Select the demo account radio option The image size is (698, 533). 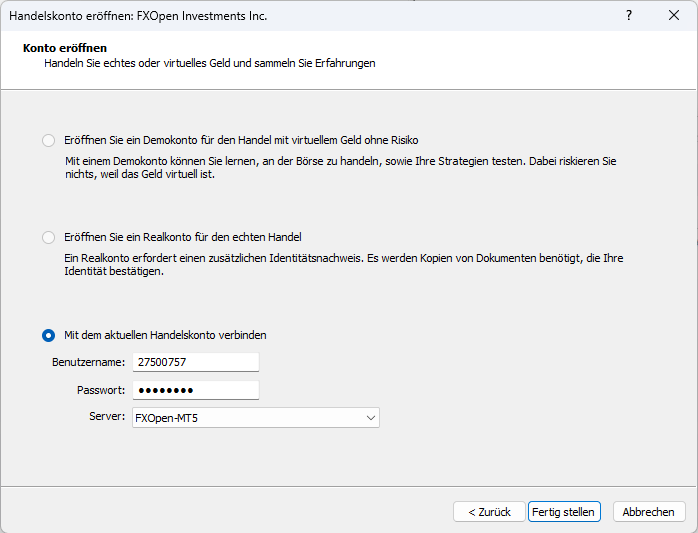(49, 140)
